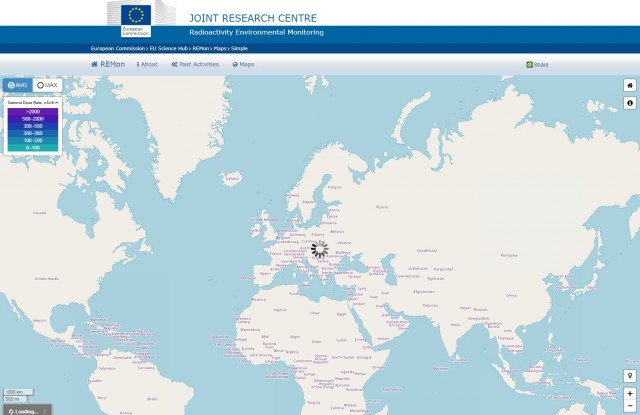Click the Algeria label on the map
640x415 pixels.
pos(280,310)
